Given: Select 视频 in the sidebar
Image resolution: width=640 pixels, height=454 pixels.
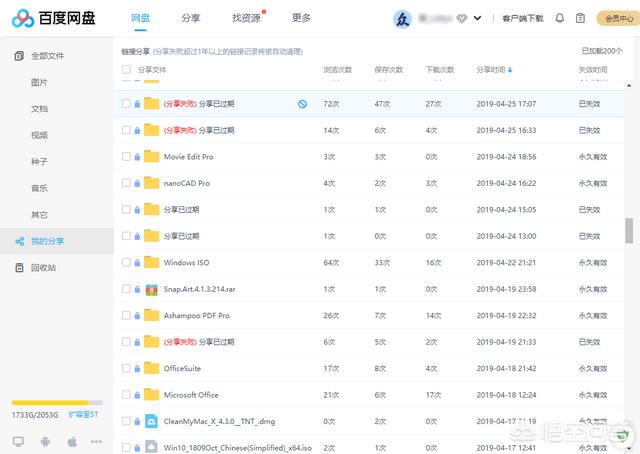Looking at the screenshot, I should coord(39,135).
